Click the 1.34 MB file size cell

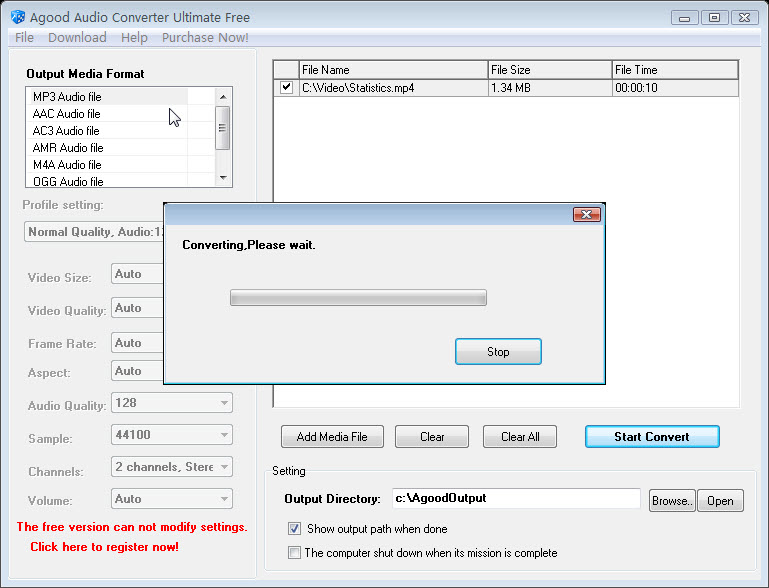pos(550,88)
